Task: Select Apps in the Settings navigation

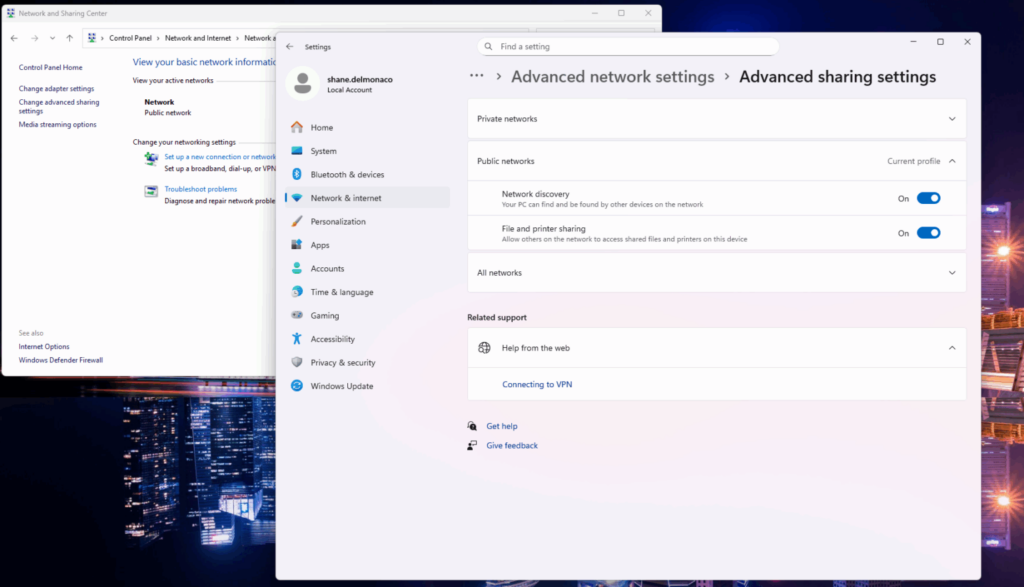Action: coord(320,245)
